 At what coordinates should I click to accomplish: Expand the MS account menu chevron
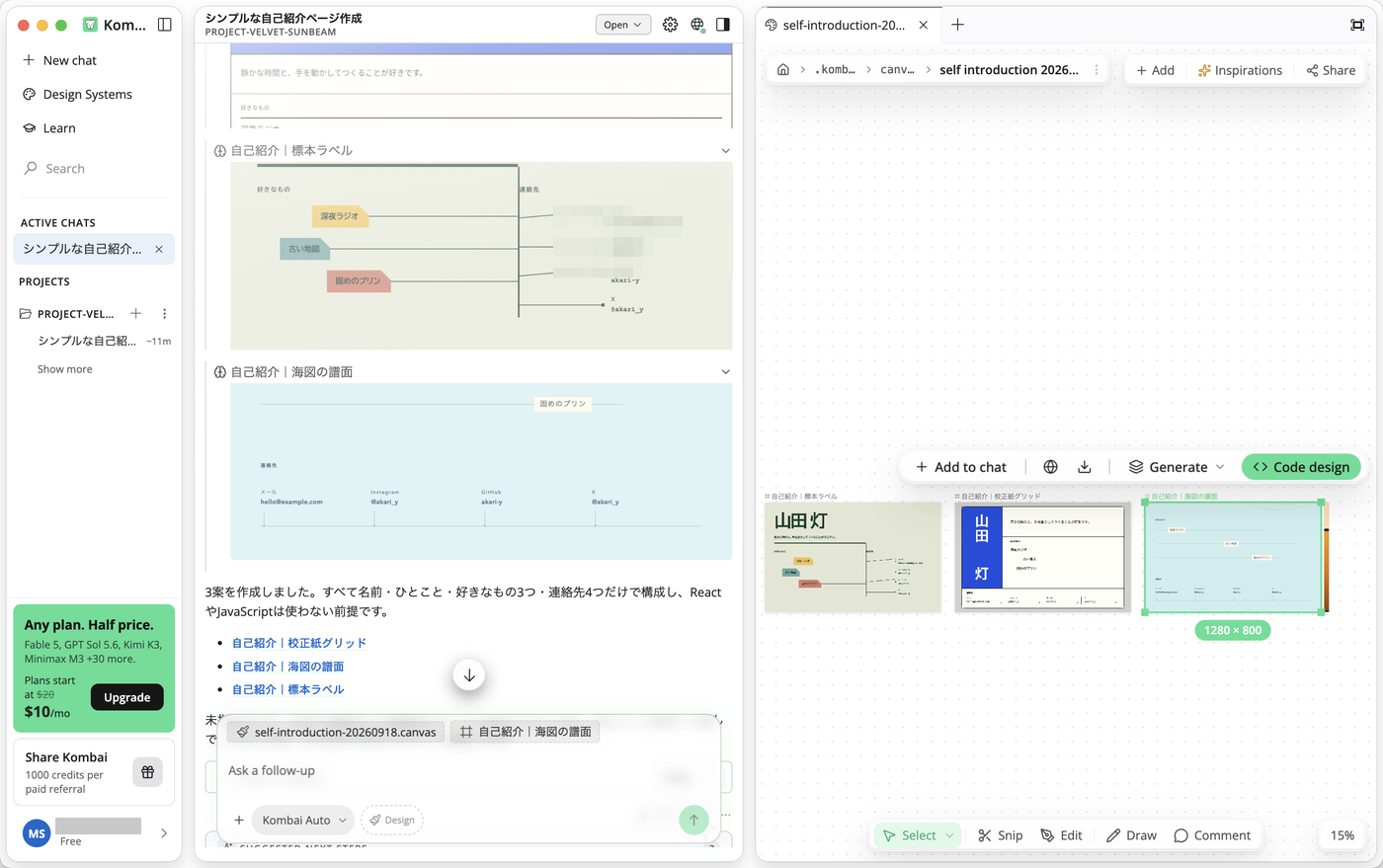[x=164, y=833]
